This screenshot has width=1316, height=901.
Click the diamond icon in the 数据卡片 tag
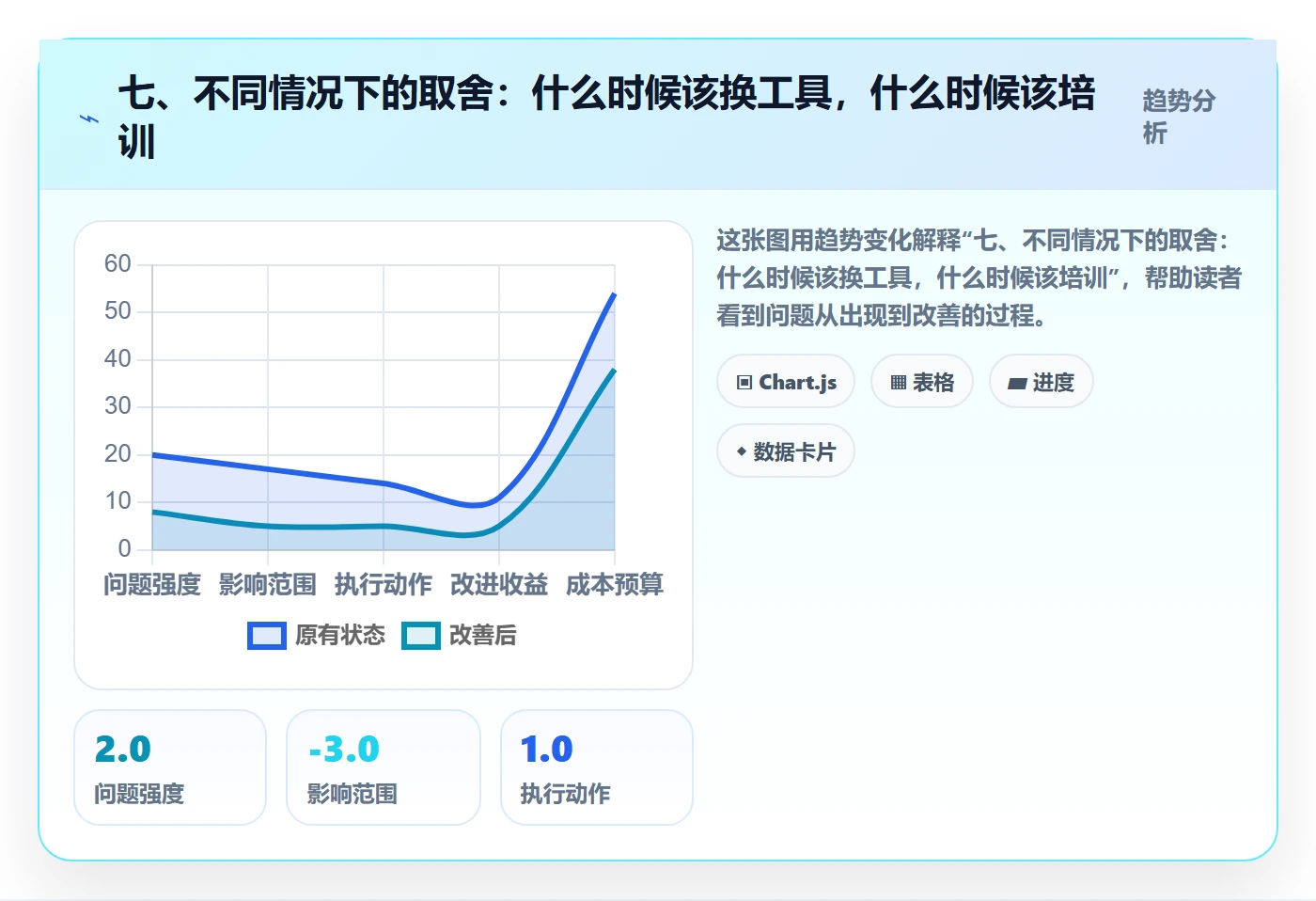pos(742,451)
